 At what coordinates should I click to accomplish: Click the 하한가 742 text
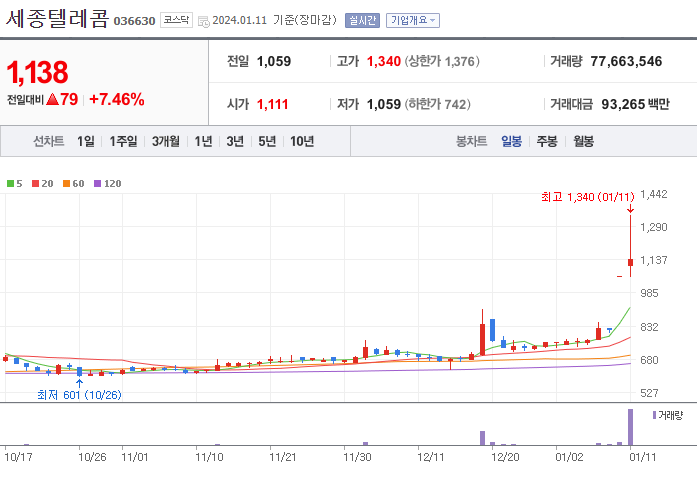coord(437,104)
